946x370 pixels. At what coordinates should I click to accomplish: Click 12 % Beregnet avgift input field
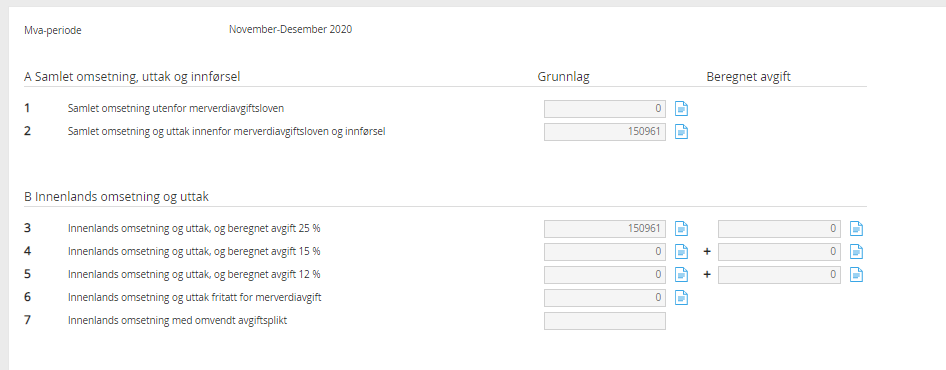coord(779,275)
